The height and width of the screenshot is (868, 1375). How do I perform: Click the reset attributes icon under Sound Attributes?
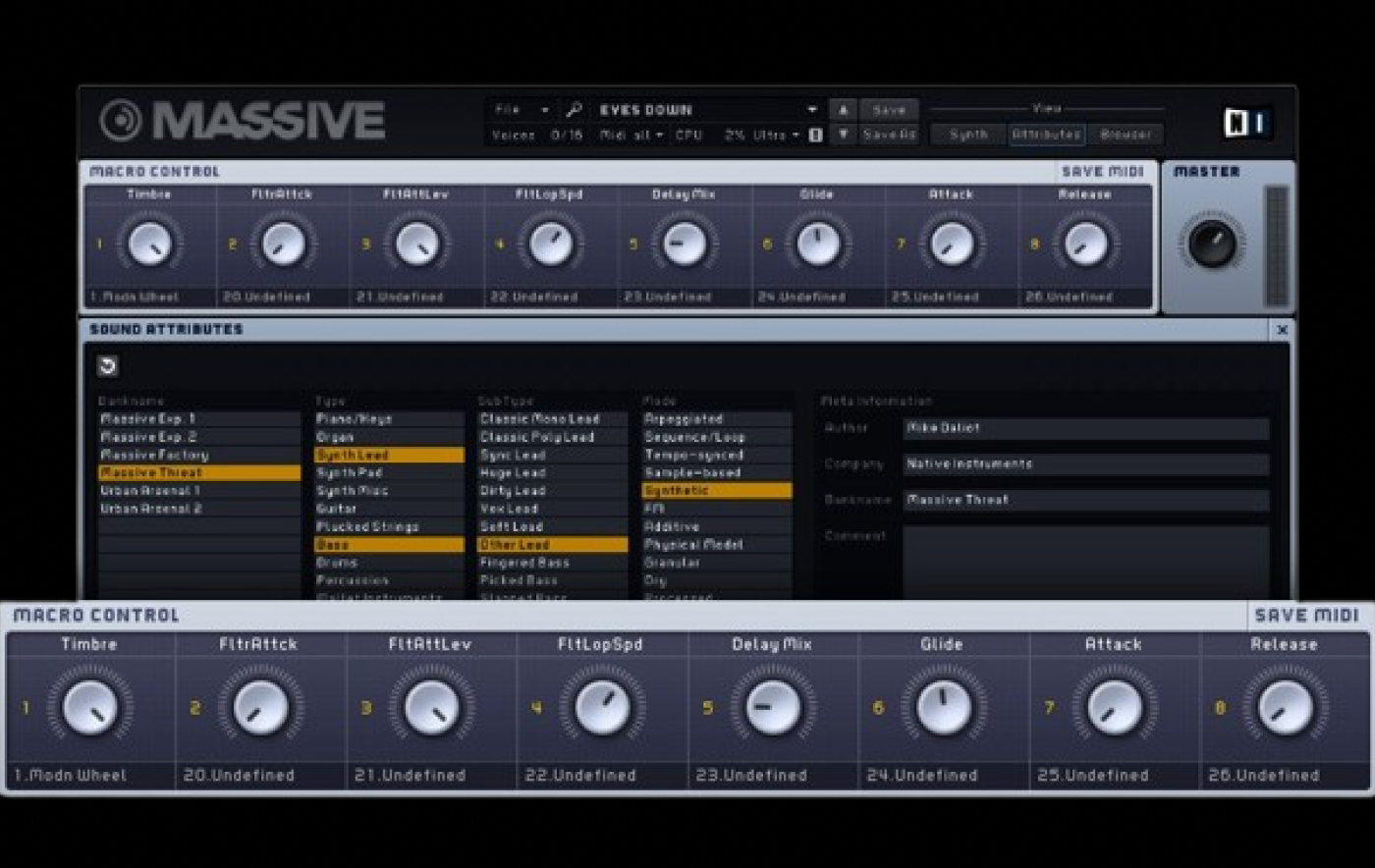(108, 366)
